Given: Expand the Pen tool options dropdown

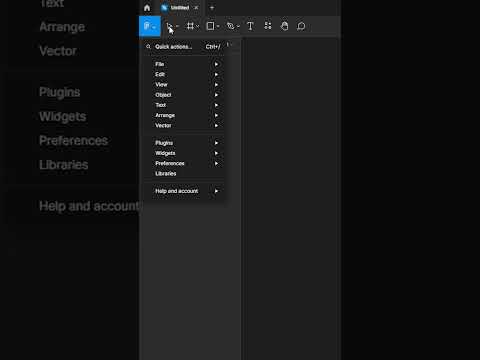Looking at the screenshot, I should point(238,26).
